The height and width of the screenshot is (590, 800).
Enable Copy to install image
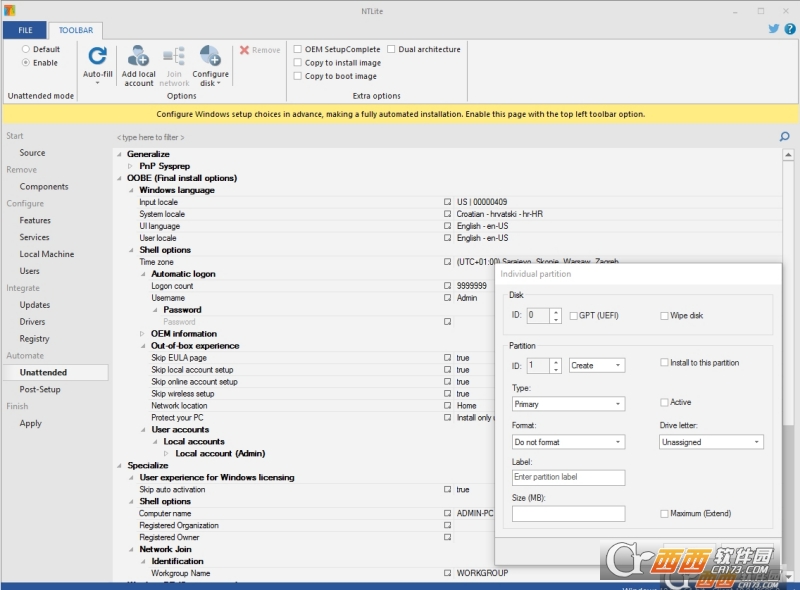click(297, 62)
